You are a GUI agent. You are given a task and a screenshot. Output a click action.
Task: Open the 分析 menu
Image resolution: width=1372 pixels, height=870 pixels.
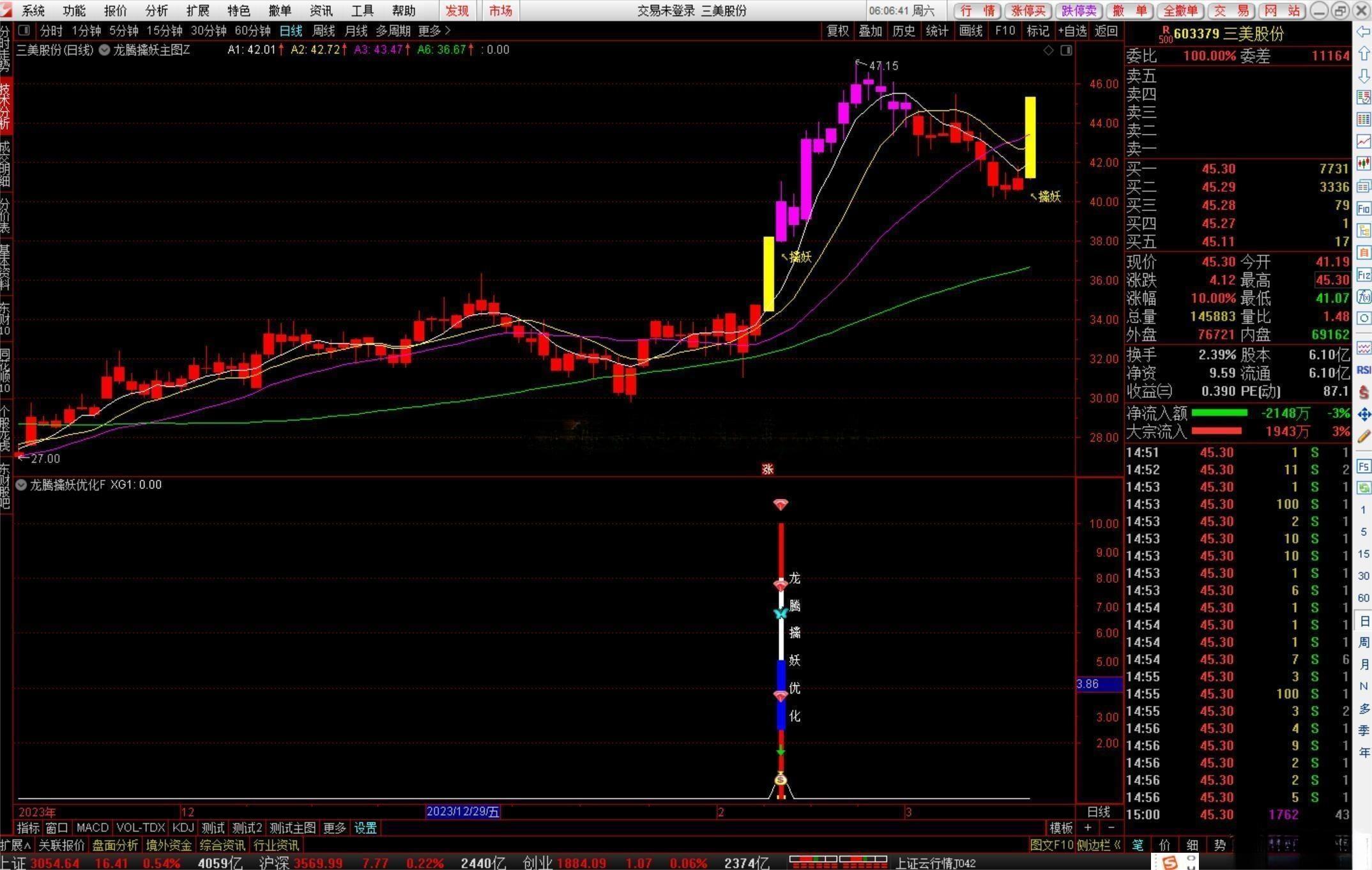click(156, 11)
